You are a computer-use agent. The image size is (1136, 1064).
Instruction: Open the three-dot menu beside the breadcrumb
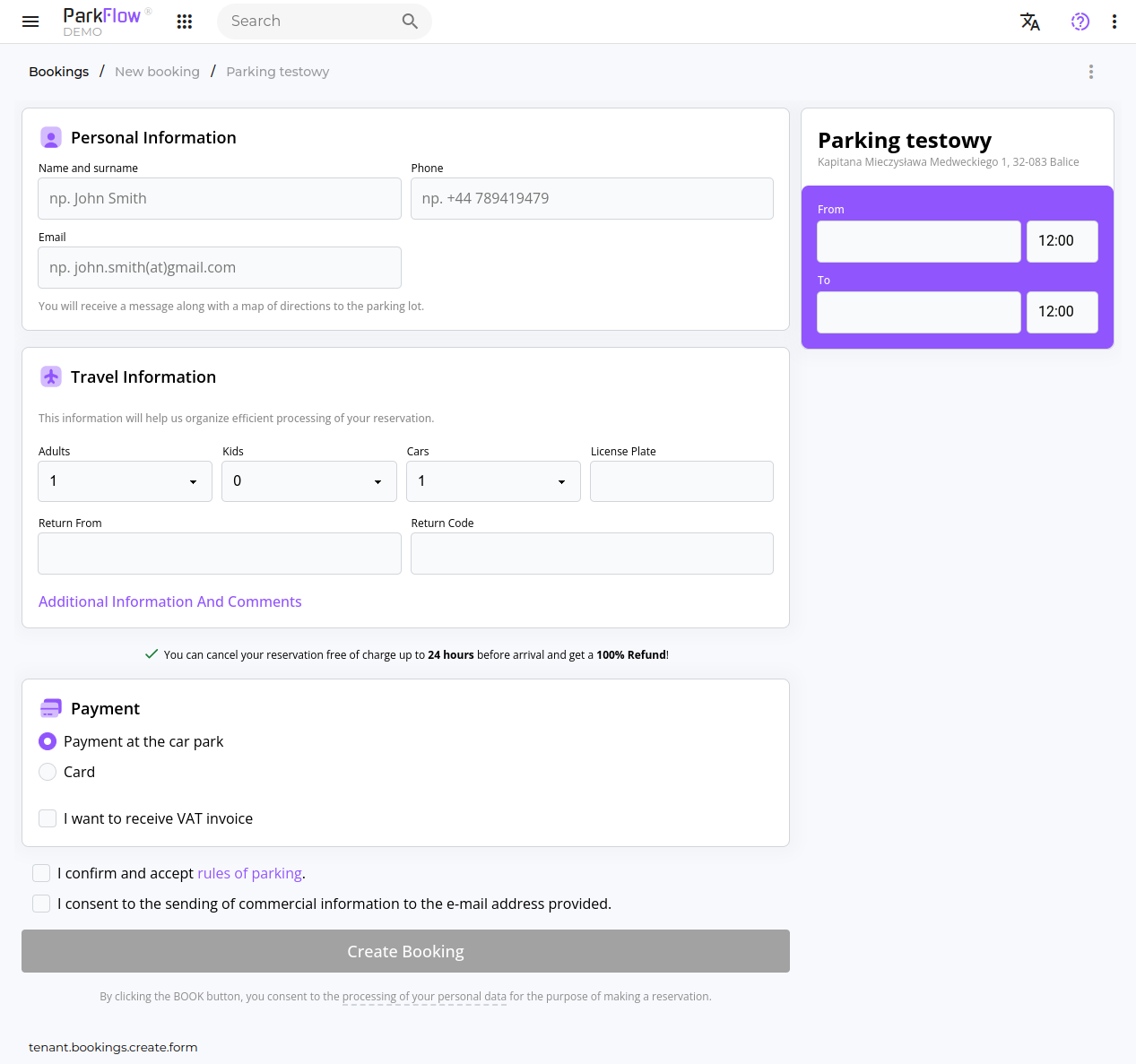coord(1091,72)
